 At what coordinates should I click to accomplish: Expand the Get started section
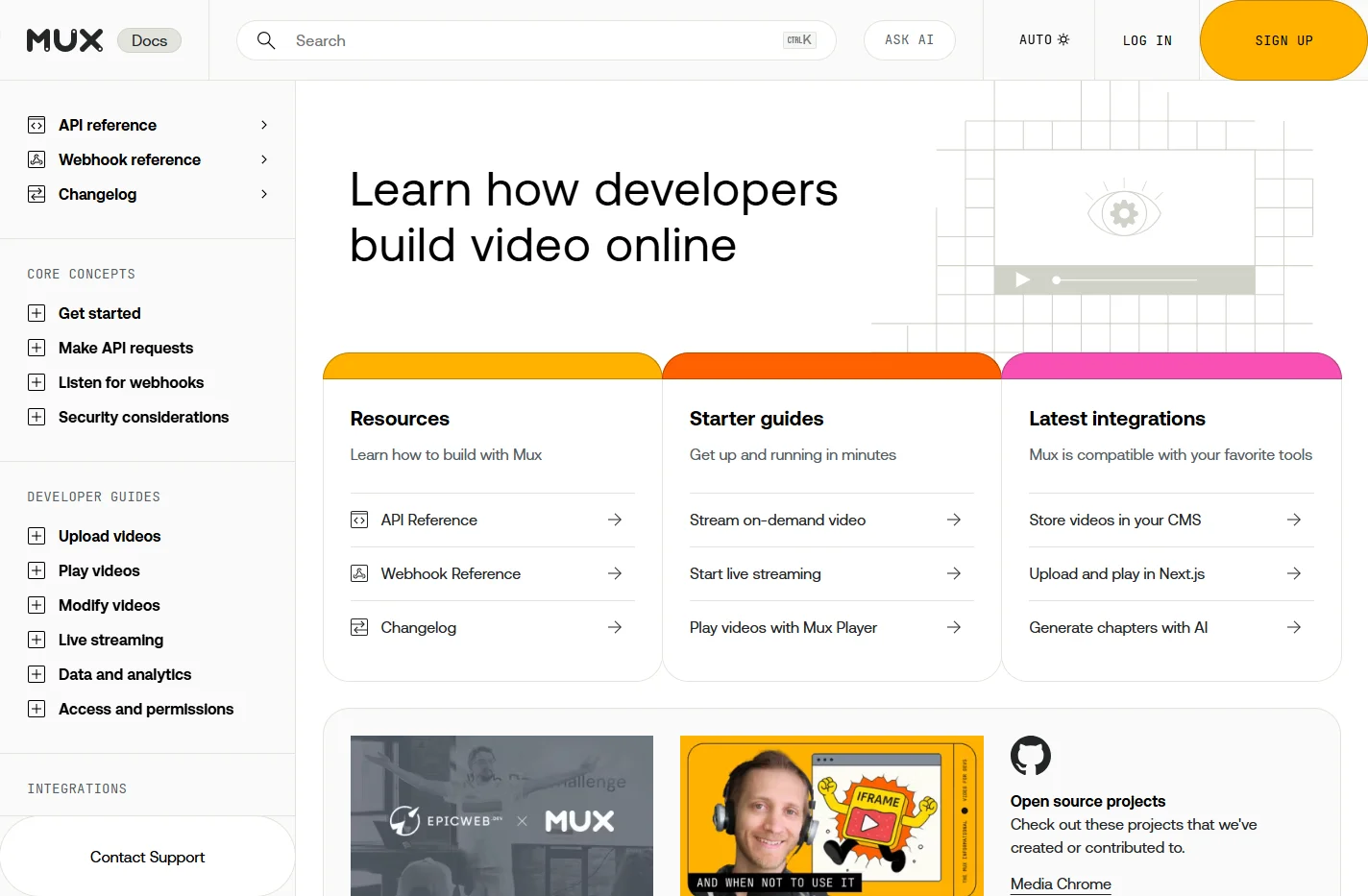point(37,313)
